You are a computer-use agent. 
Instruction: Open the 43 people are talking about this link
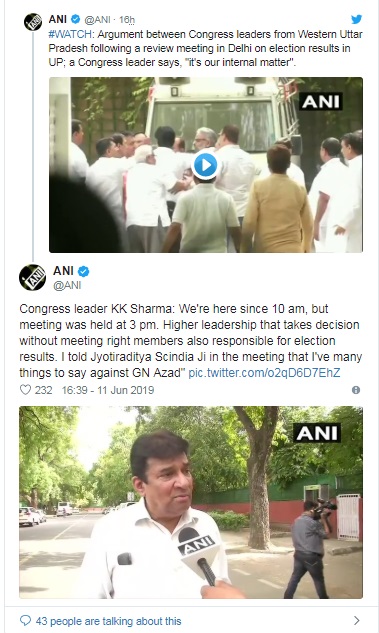[x=109, y=620]
